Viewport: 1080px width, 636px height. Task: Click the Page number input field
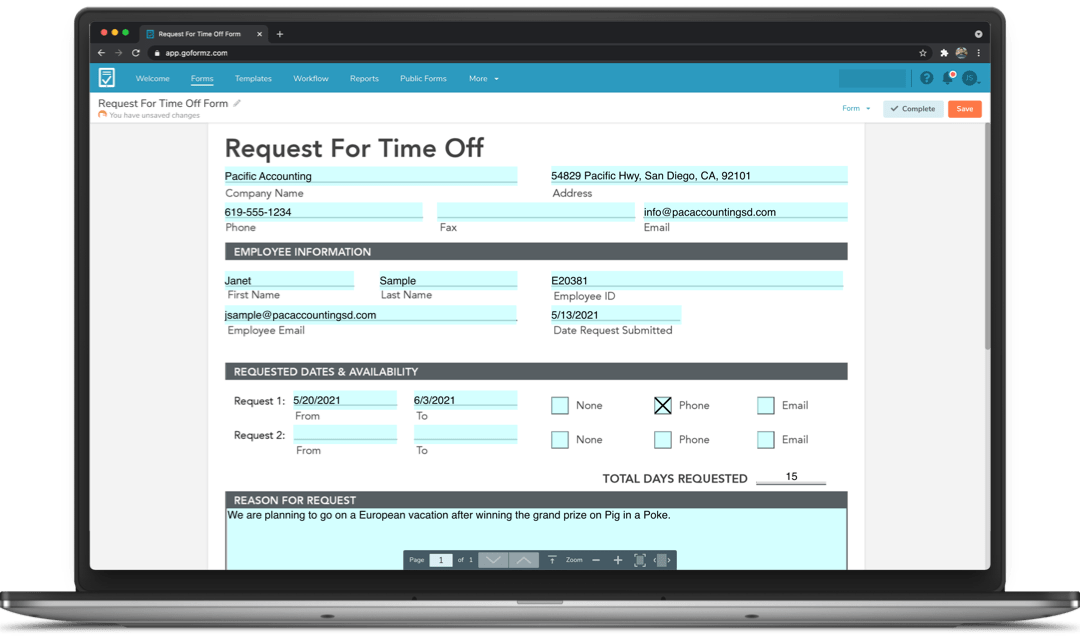(441, 560)
